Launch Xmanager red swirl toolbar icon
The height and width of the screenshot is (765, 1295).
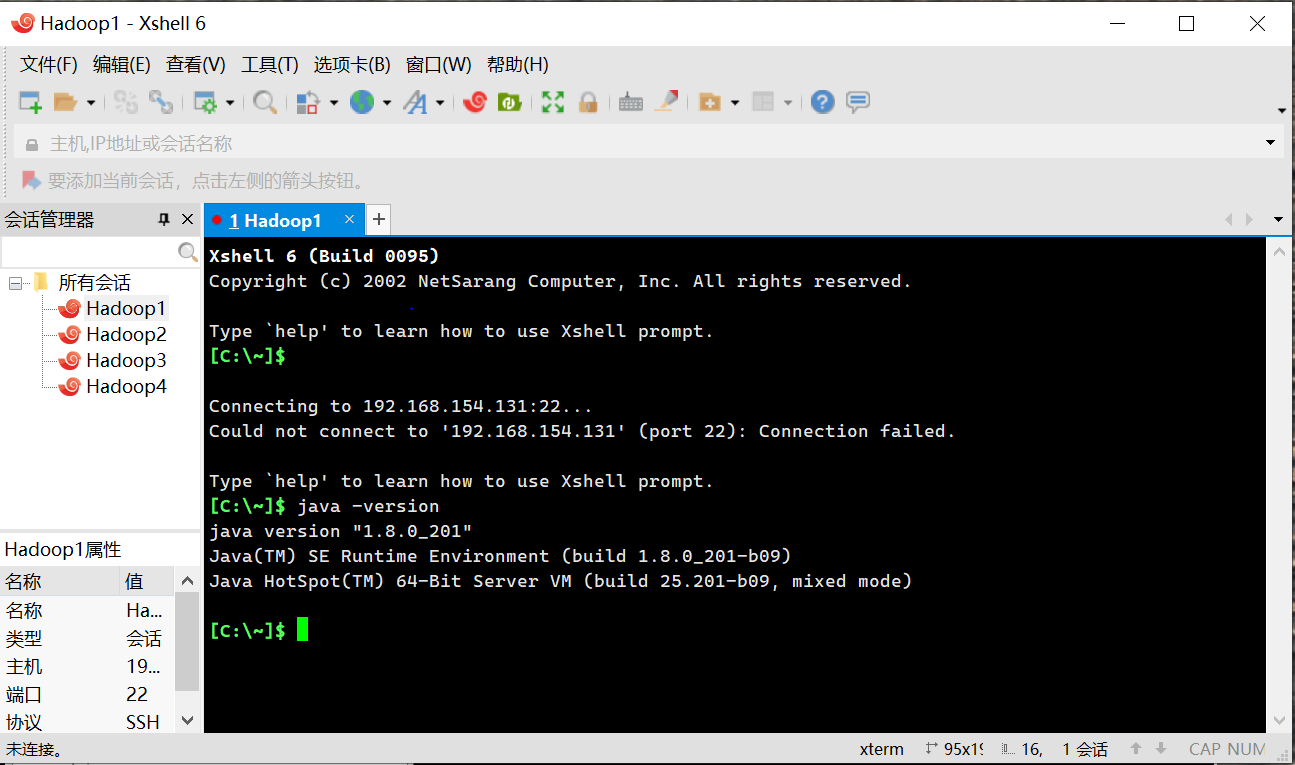click(x=475, y=102)
